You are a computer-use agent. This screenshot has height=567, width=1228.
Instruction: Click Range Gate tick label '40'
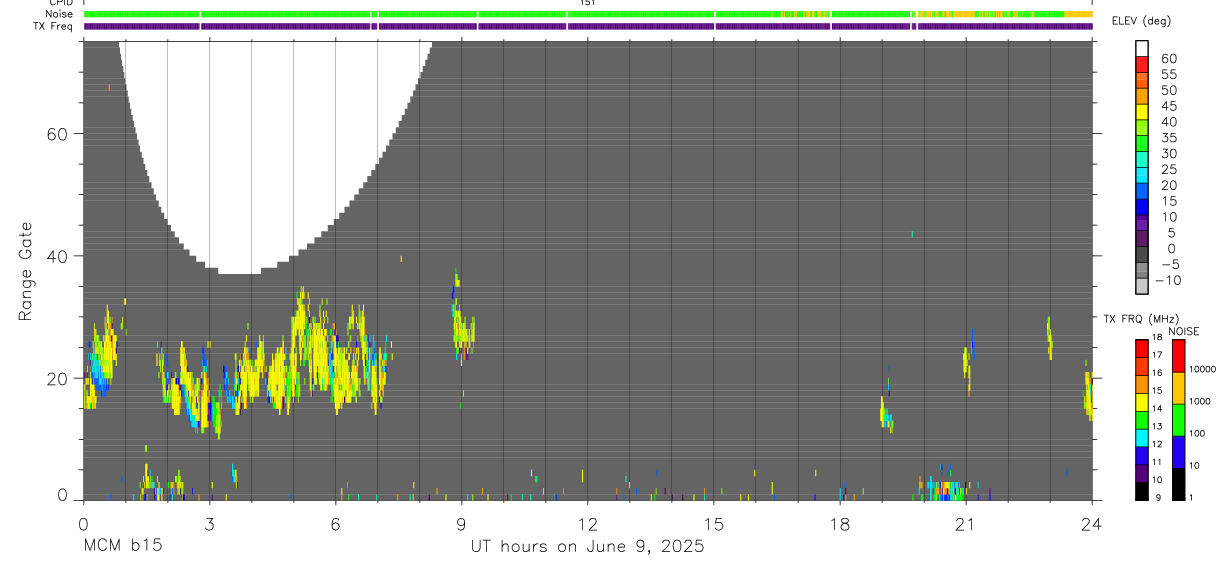tap(56, 256)
